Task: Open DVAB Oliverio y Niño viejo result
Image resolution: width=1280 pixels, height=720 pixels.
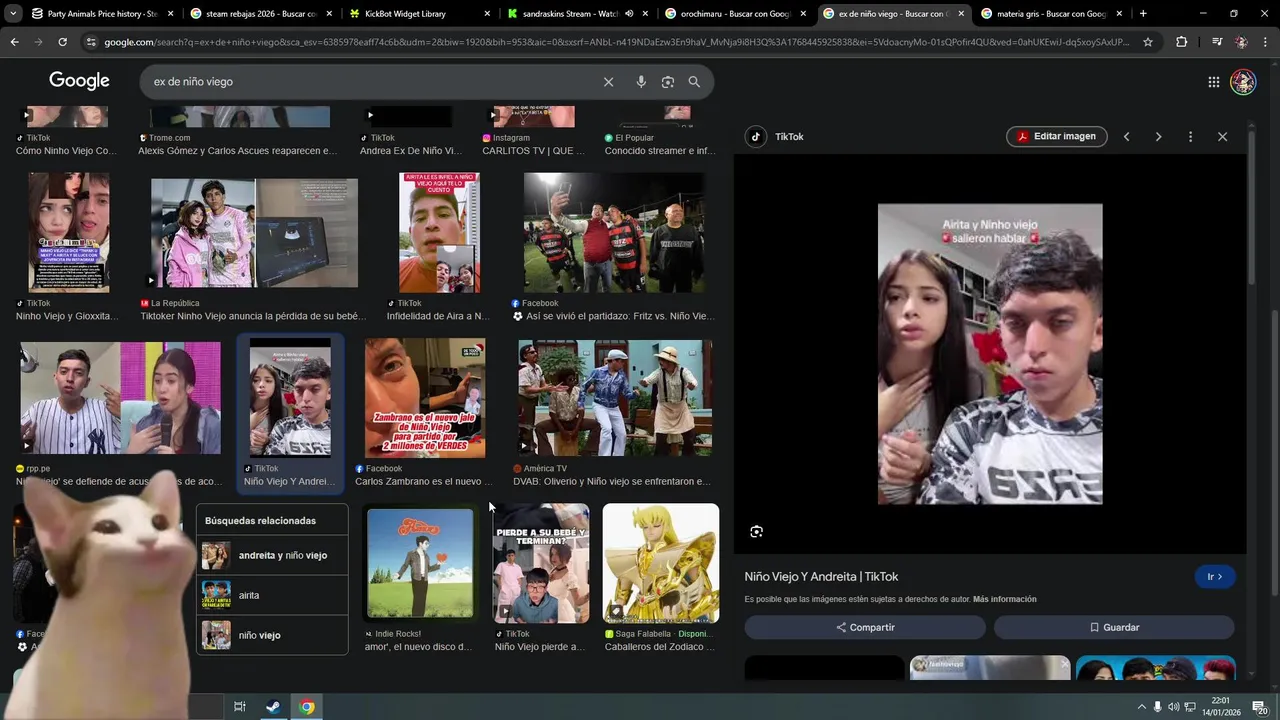Action: pos(615,397)
